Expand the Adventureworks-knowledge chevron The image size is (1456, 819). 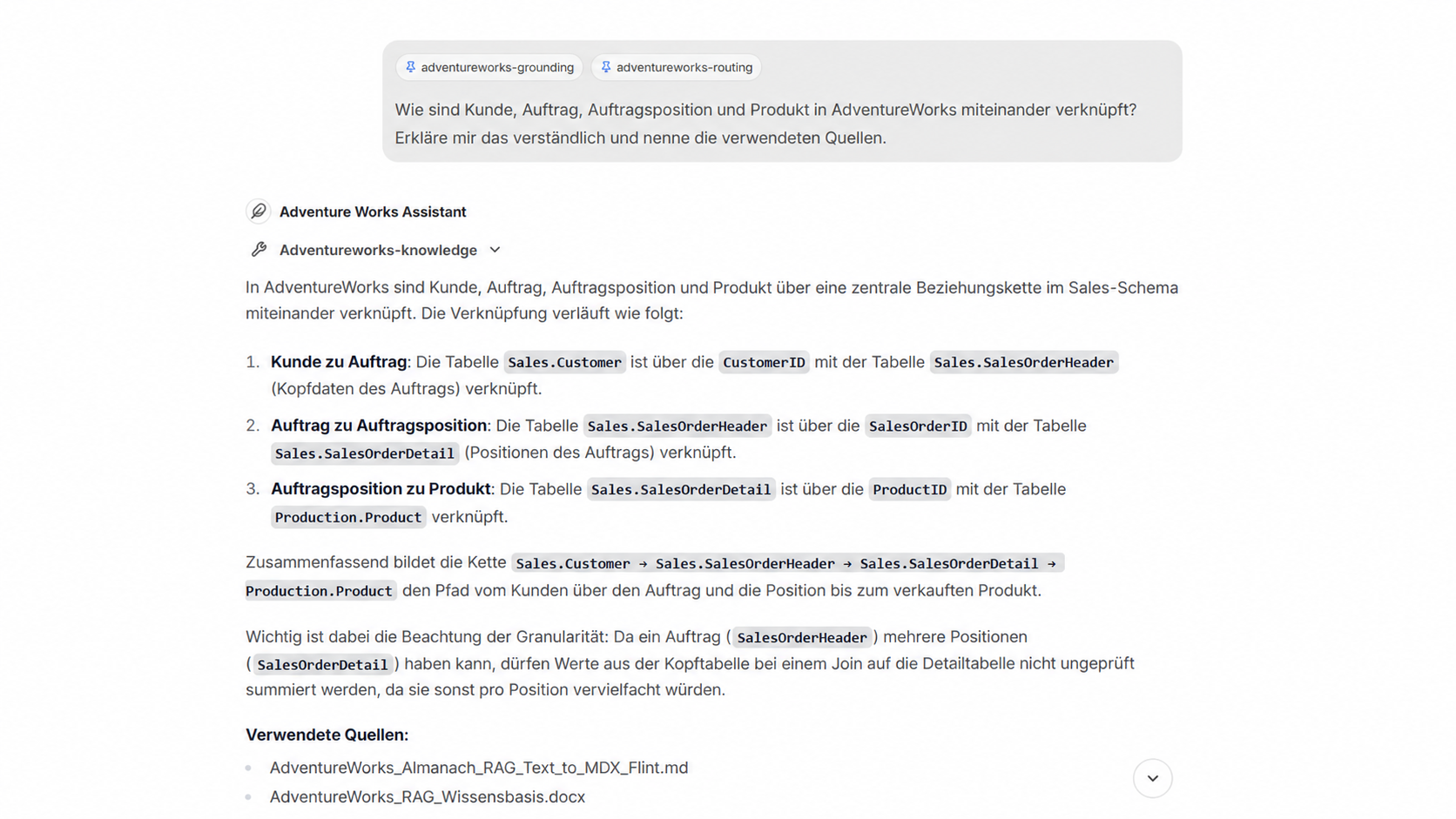(495, 250)
